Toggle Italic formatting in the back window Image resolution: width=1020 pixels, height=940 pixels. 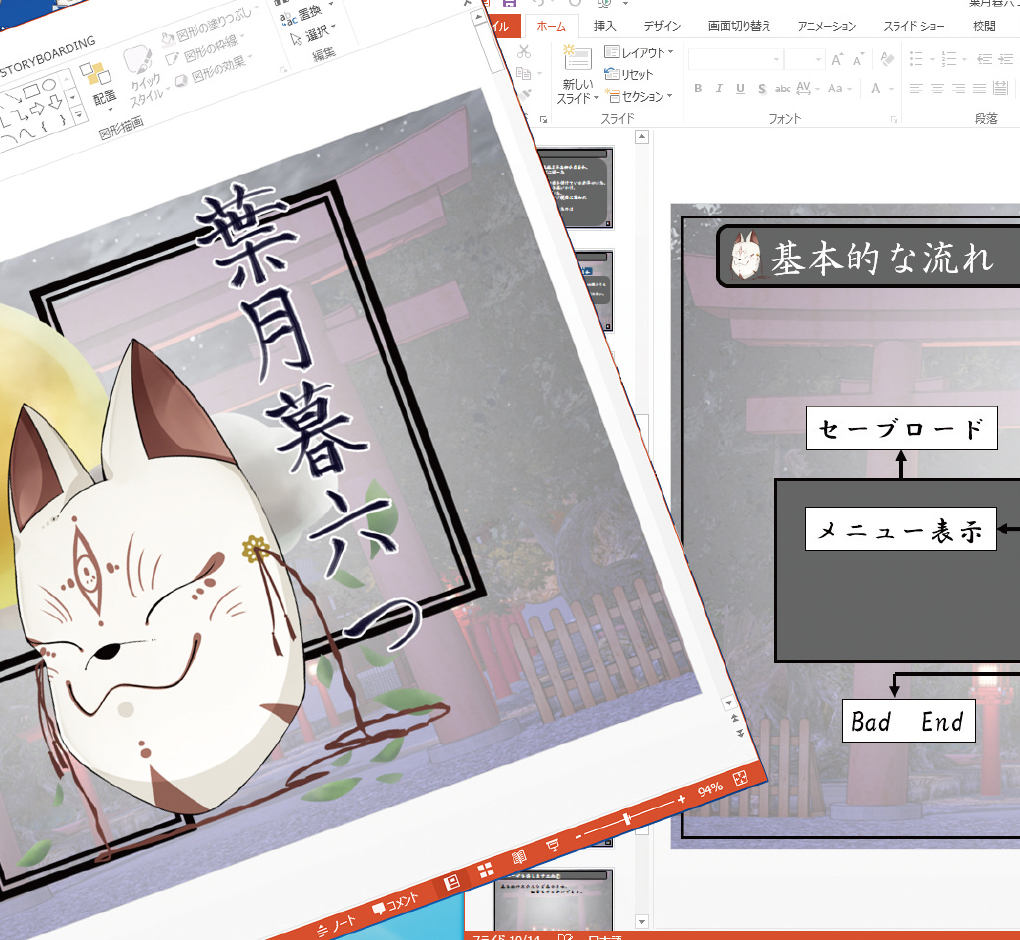click(719, 88)
